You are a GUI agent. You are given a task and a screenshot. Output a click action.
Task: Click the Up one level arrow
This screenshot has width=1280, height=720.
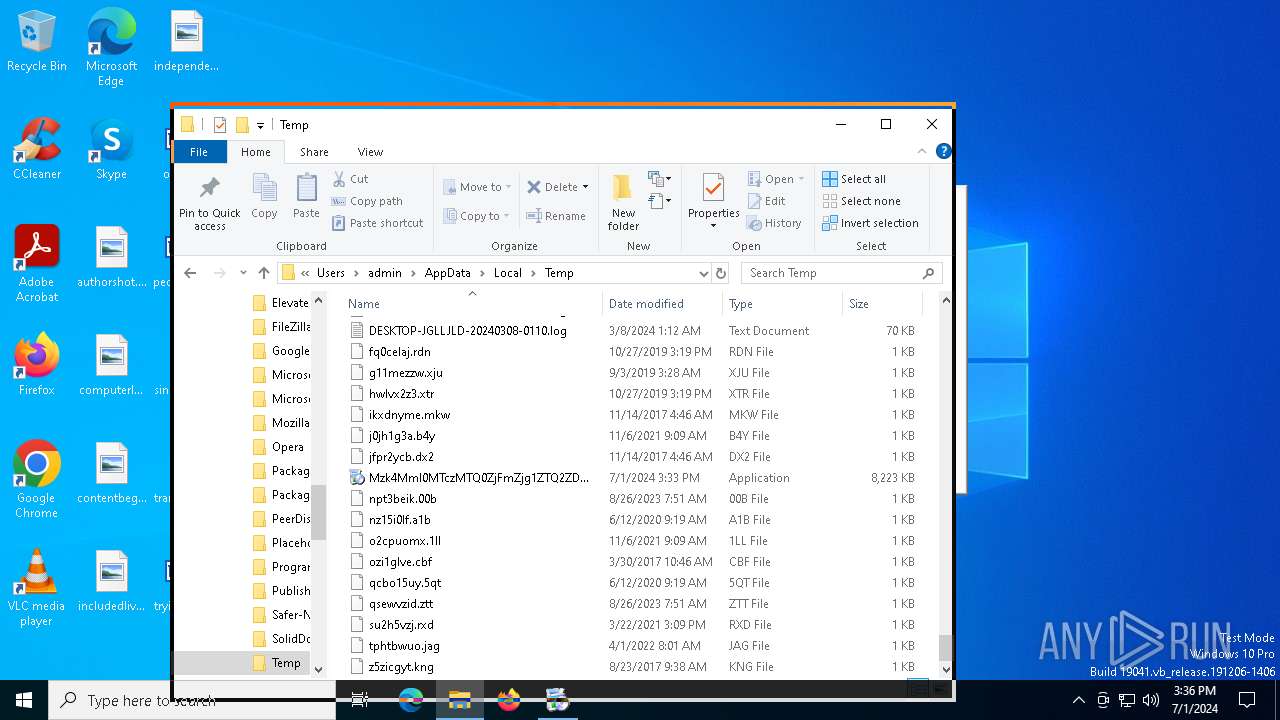tap(264, 273)
